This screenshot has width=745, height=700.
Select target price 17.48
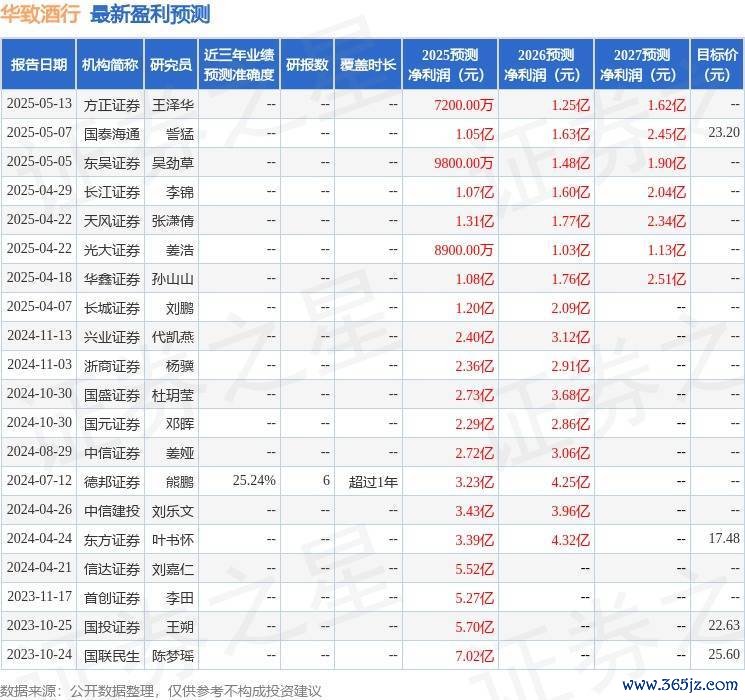(x=724, y=538)
